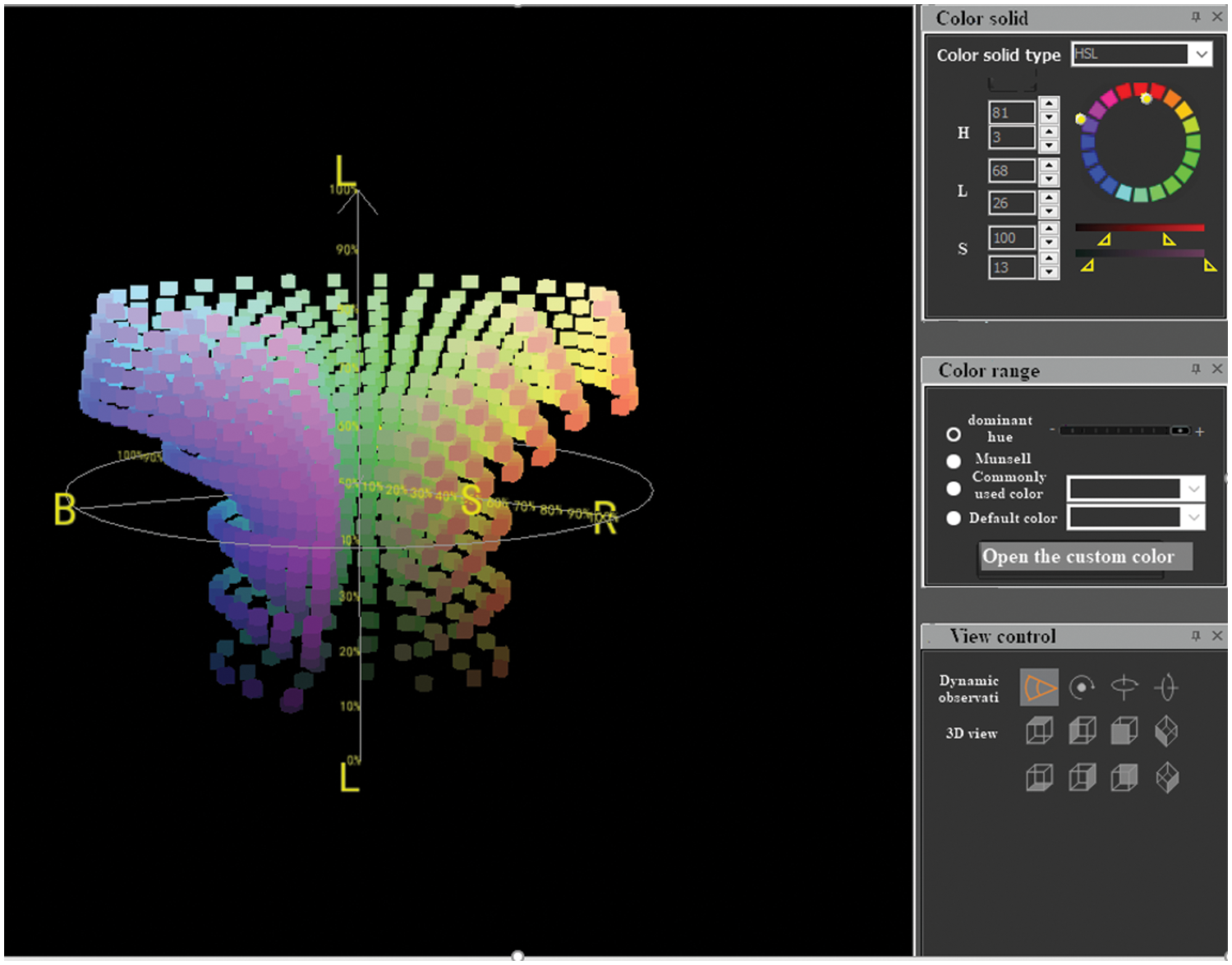Close the View control panel
Screen dimensions: 1232x965
click(1217, 636)
